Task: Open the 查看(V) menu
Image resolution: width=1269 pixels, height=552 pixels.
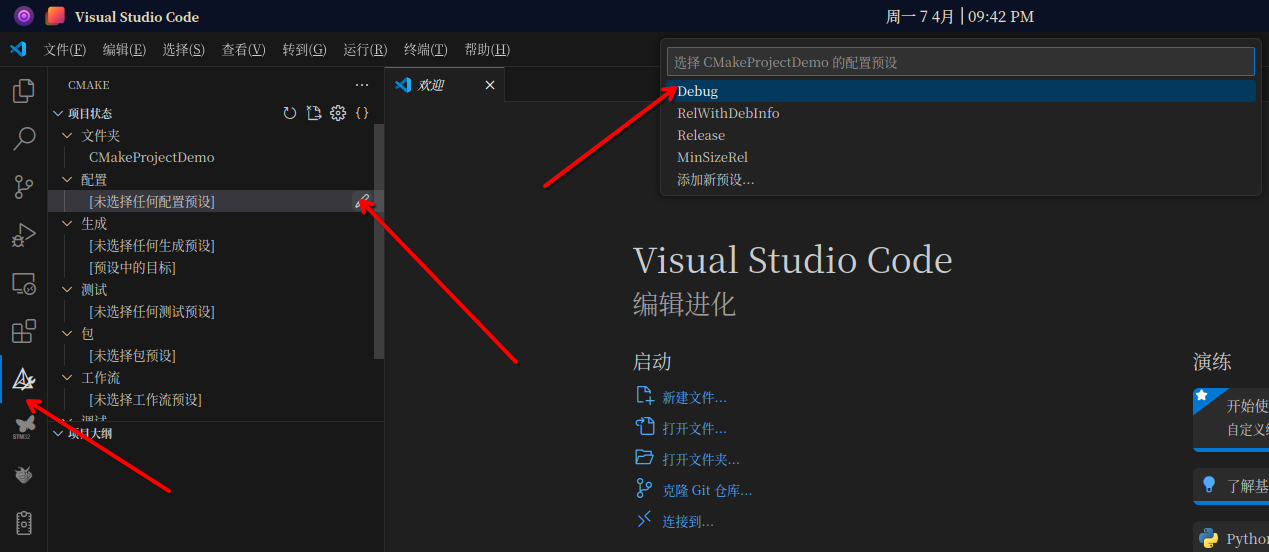Action: coord(244,49)
